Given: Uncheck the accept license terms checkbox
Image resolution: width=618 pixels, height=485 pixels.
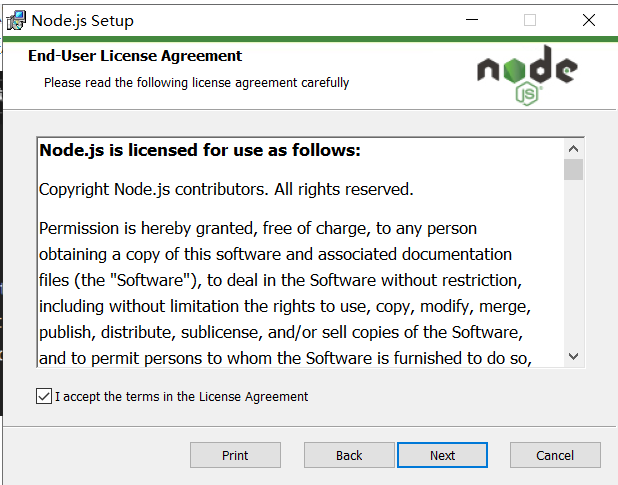Looking at the screenshot, I should point(43,397).
